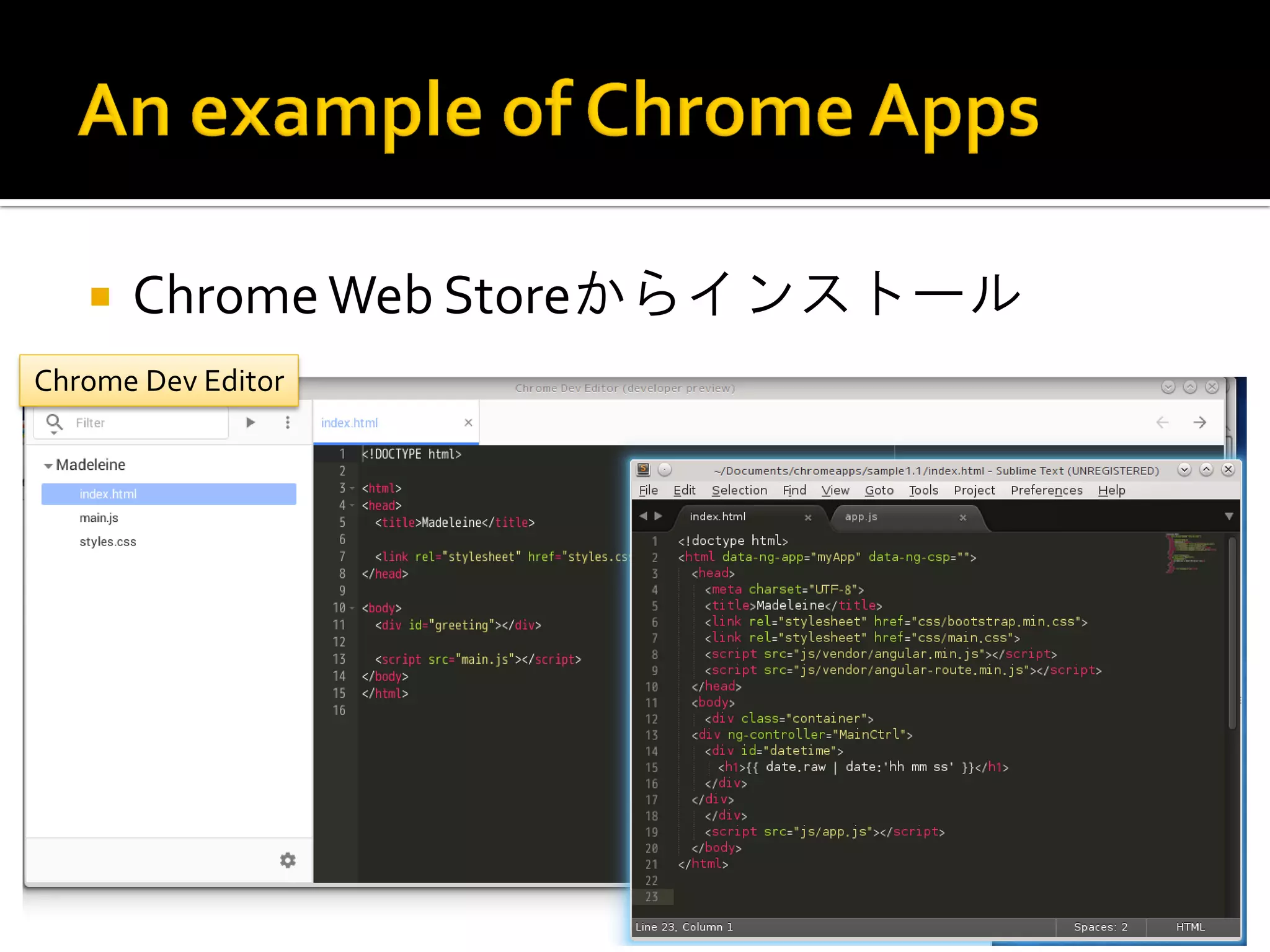Fold the body tag at line 10

pos(352,608)
